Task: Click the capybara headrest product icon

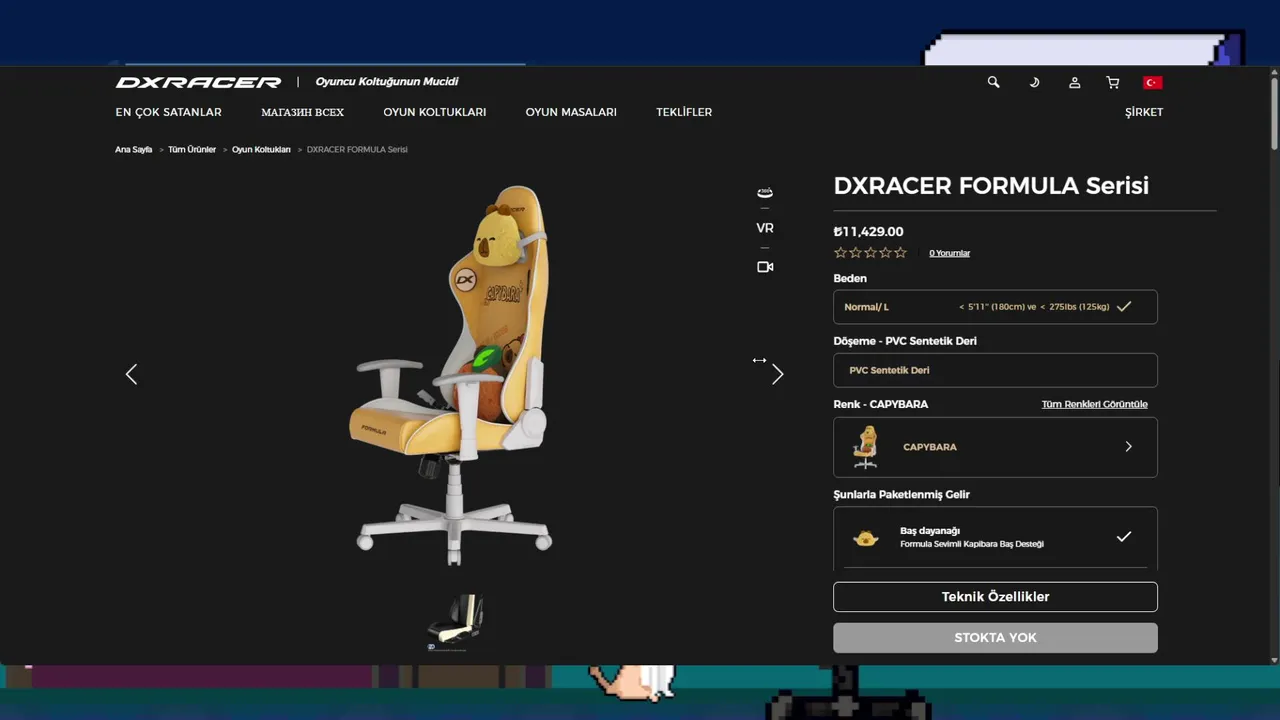Action: [866, 538]
